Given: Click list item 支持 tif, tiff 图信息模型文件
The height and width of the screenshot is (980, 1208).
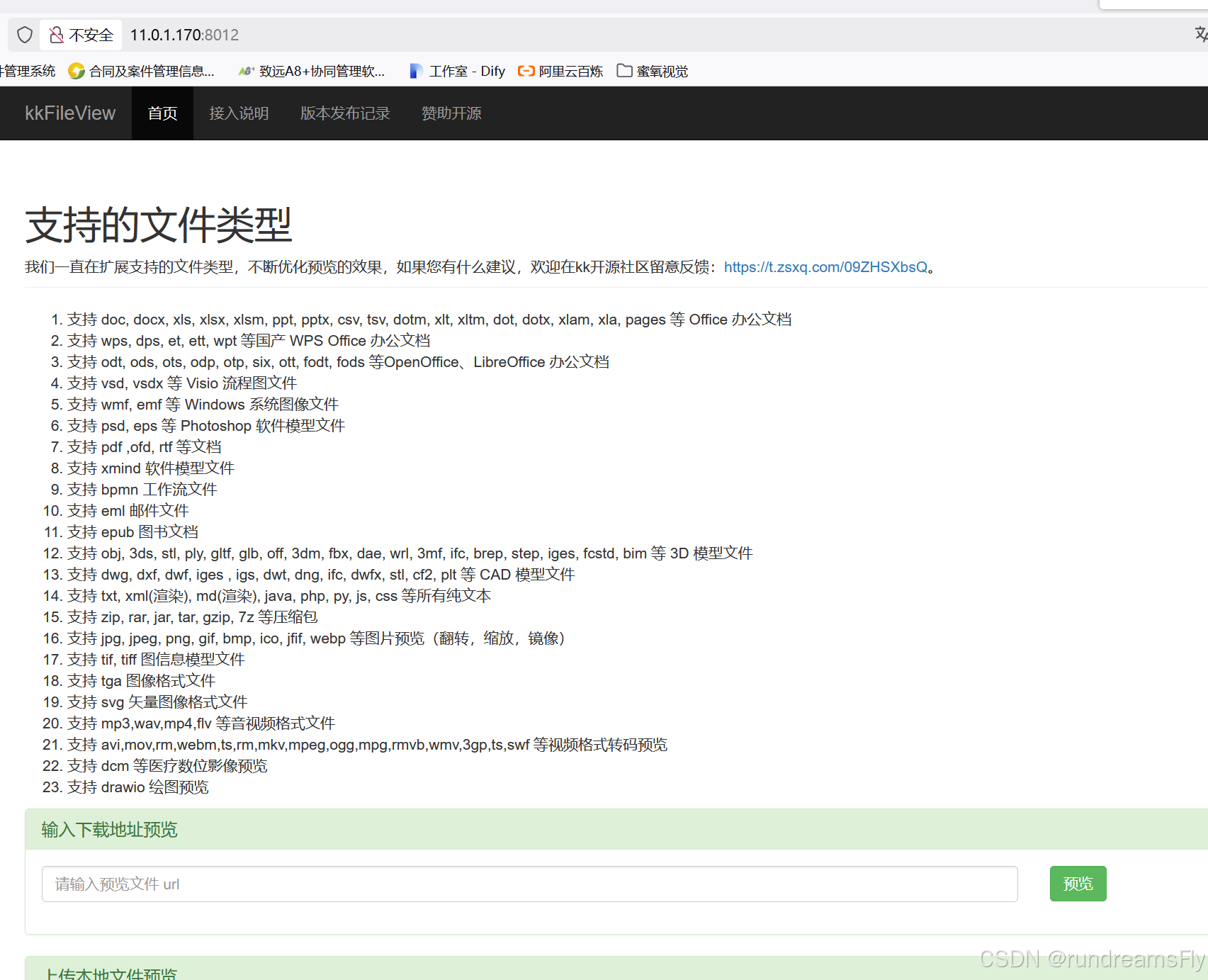Looking at the screenshot, I should click(156, 660).
